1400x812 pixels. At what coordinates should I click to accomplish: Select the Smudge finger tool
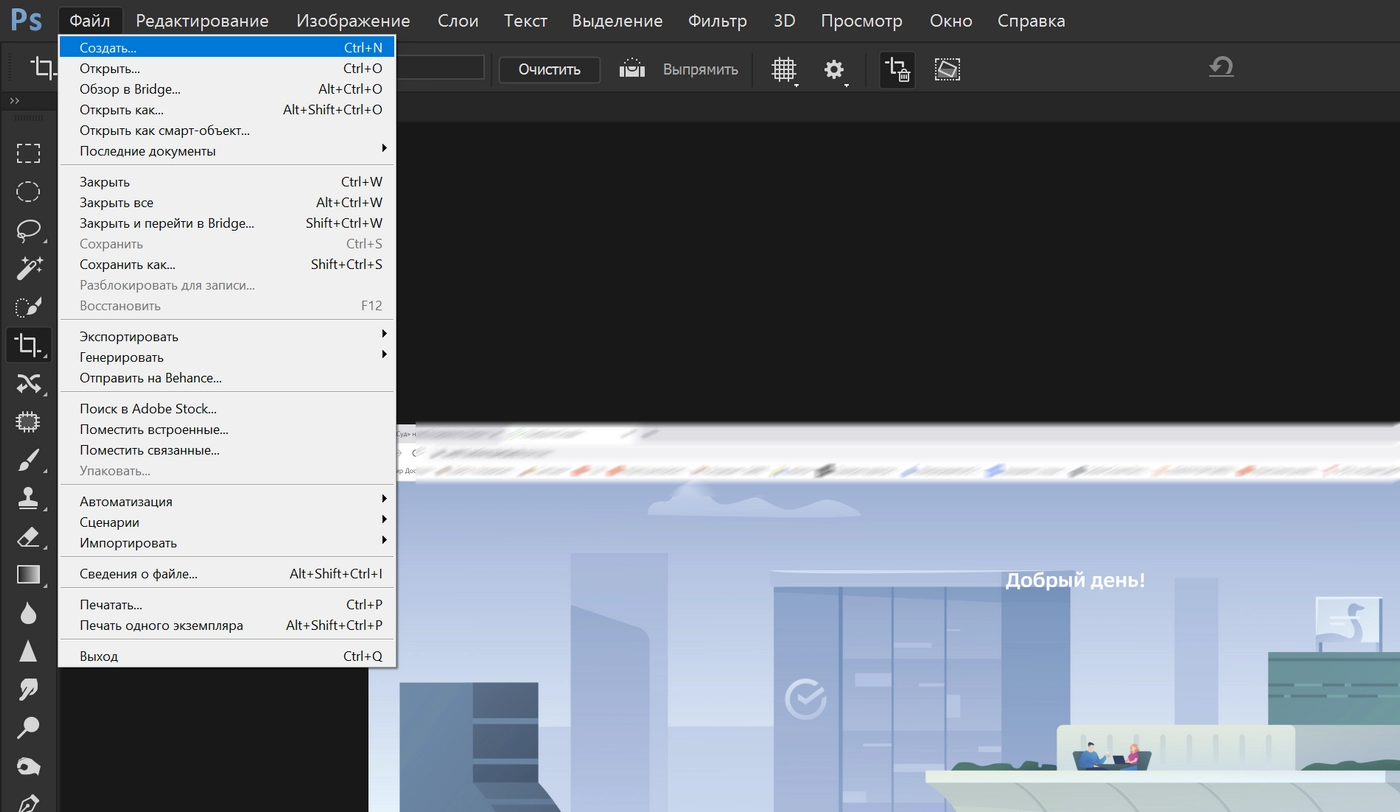point(28,690)
